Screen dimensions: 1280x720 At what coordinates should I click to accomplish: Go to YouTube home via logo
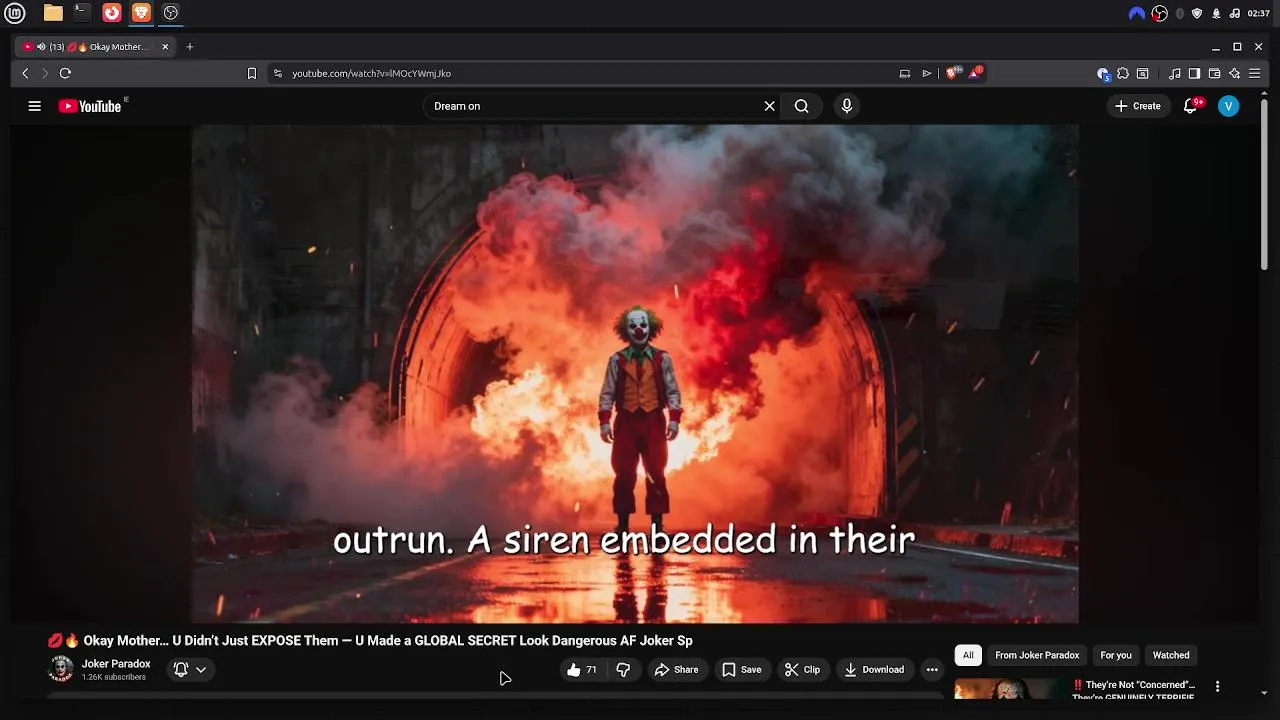tap(90, 106)
